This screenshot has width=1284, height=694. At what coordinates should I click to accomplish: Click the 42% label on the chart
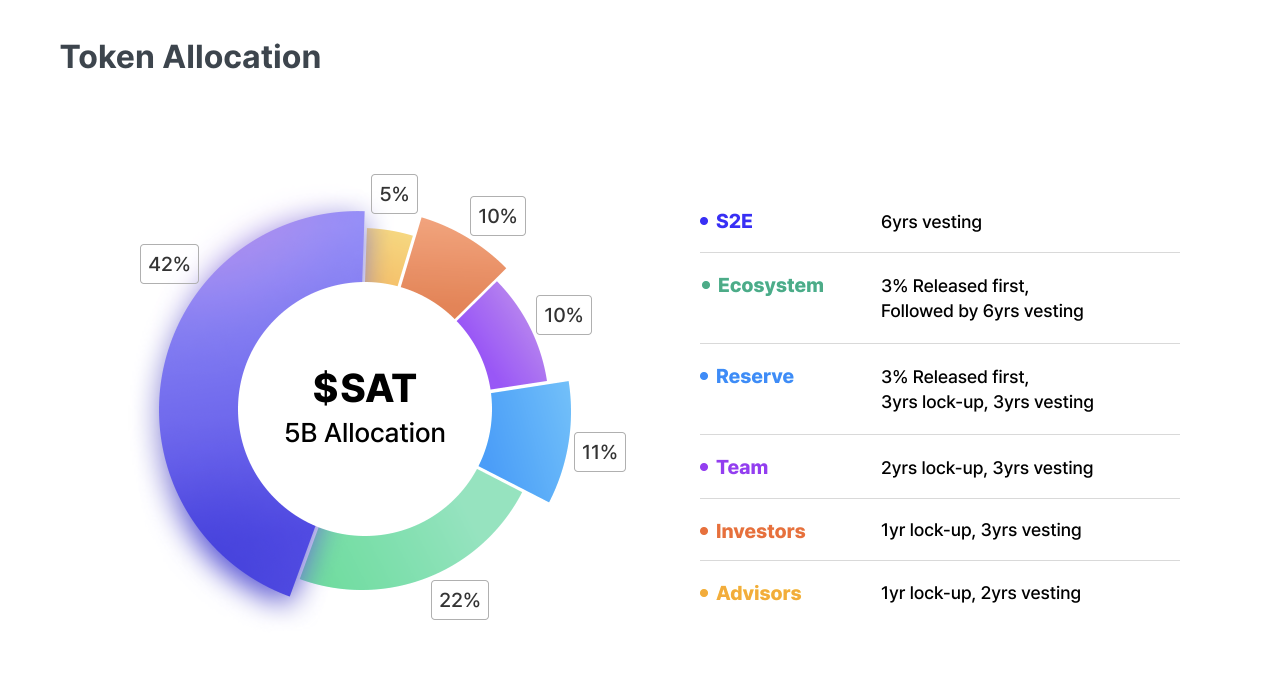pyautogui.click(x=169, y=264)
